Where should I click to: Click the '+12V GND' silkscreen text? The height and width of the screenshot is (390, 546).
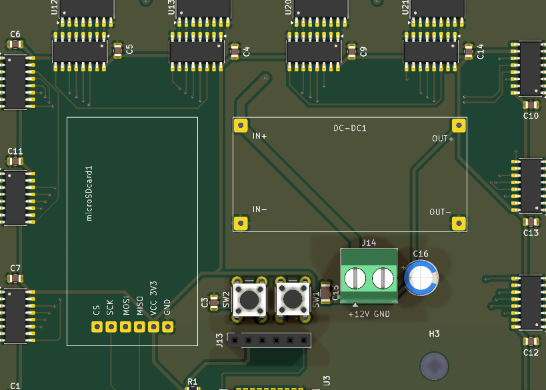(369, 314)
